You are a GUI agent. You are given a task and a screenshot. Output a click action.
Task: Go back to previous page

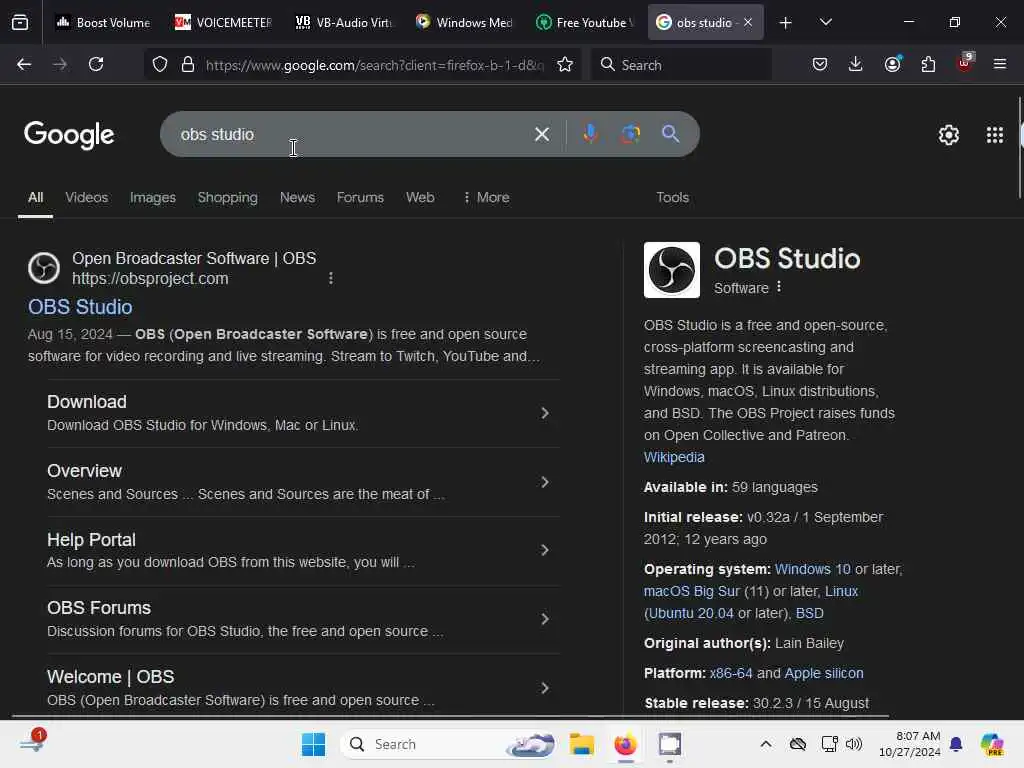pos(24,64)
